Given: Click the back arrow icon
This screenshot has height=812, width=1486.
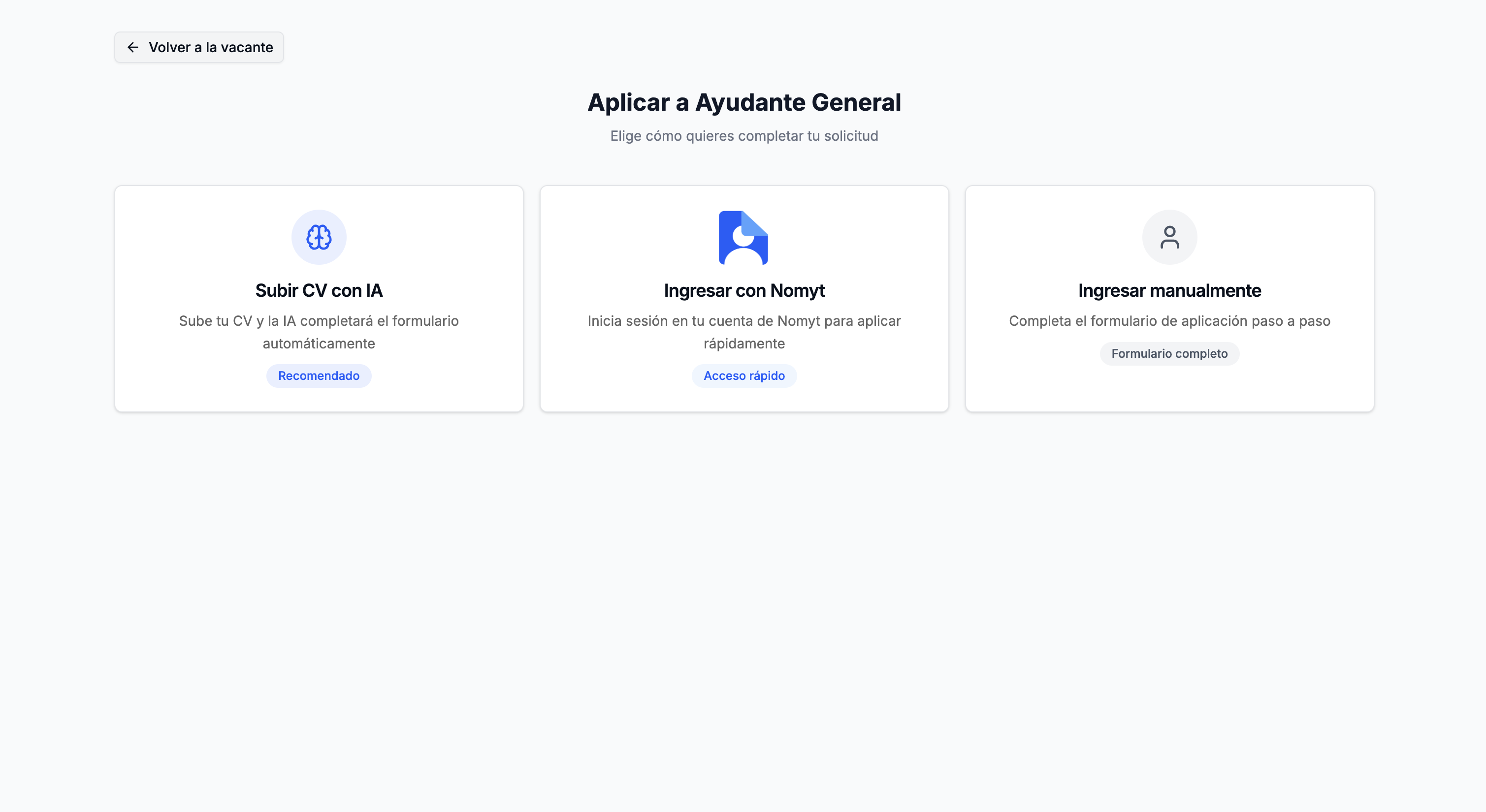Looking at the screenshot, I should 133,47.
